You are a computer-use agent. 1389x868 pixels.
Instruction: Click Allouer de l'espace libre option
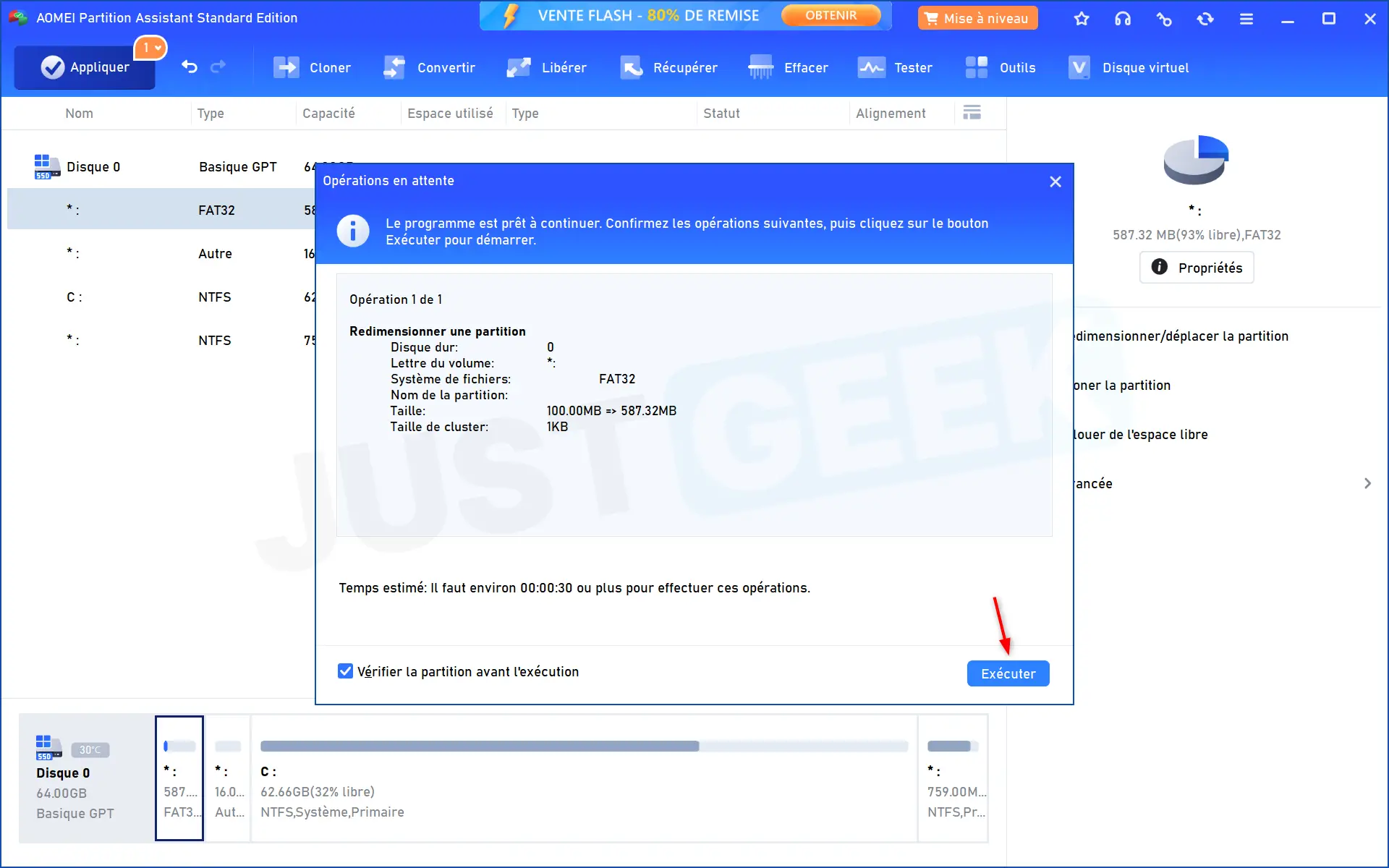coord(1141,434)
